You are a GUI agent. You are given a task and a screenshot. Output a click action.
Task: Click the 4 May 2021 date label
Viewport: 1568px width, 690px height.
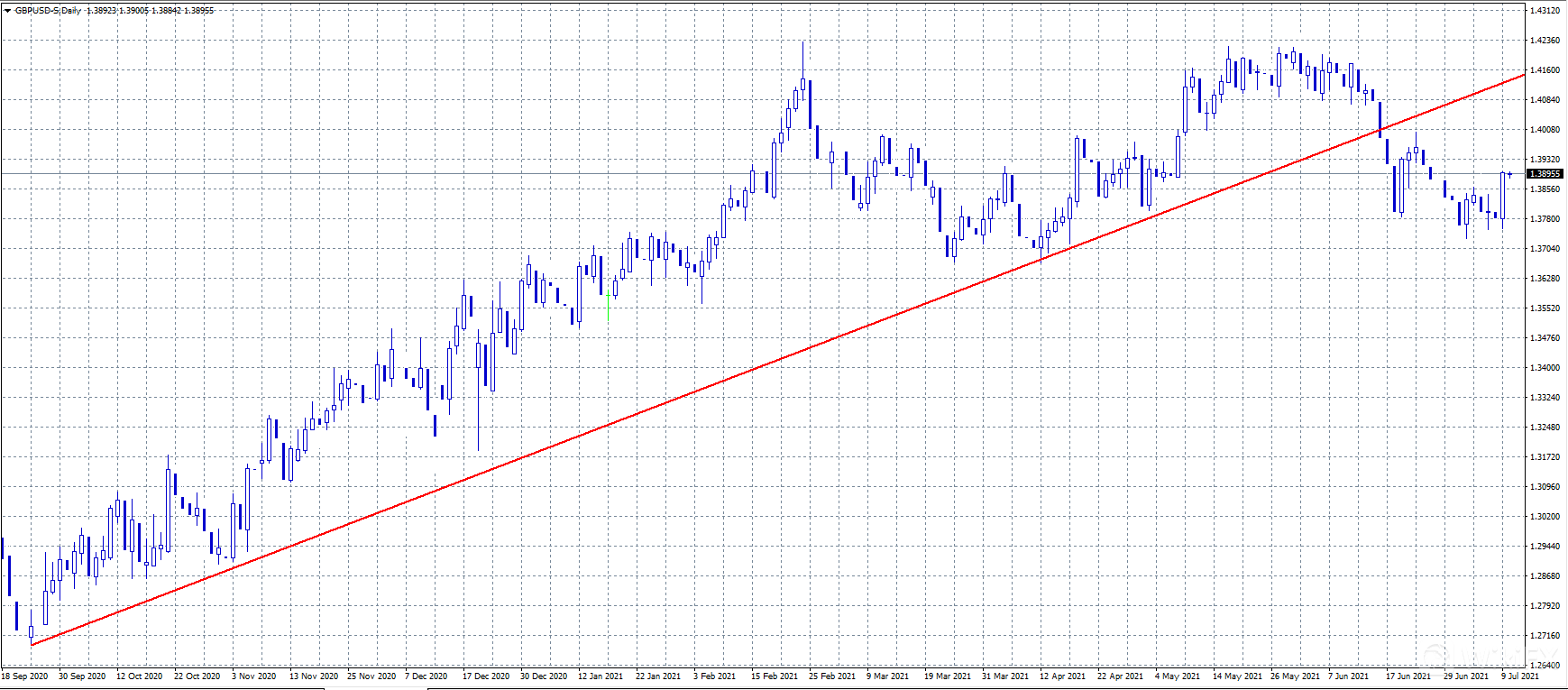click(x=1177, y=676)
